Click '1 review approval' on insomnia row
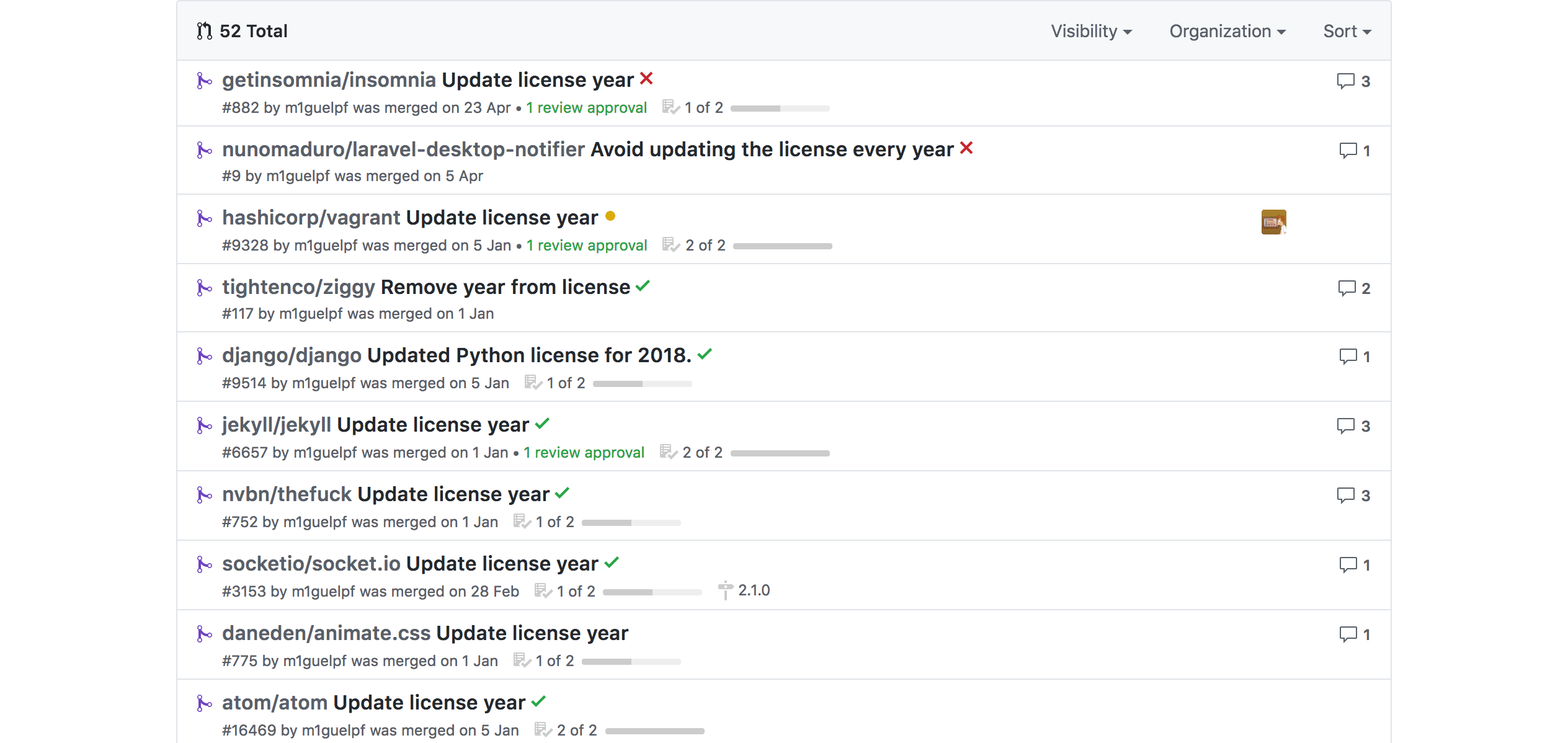The height and width of the screenshot is (743, 1568). tap(587, 108)
